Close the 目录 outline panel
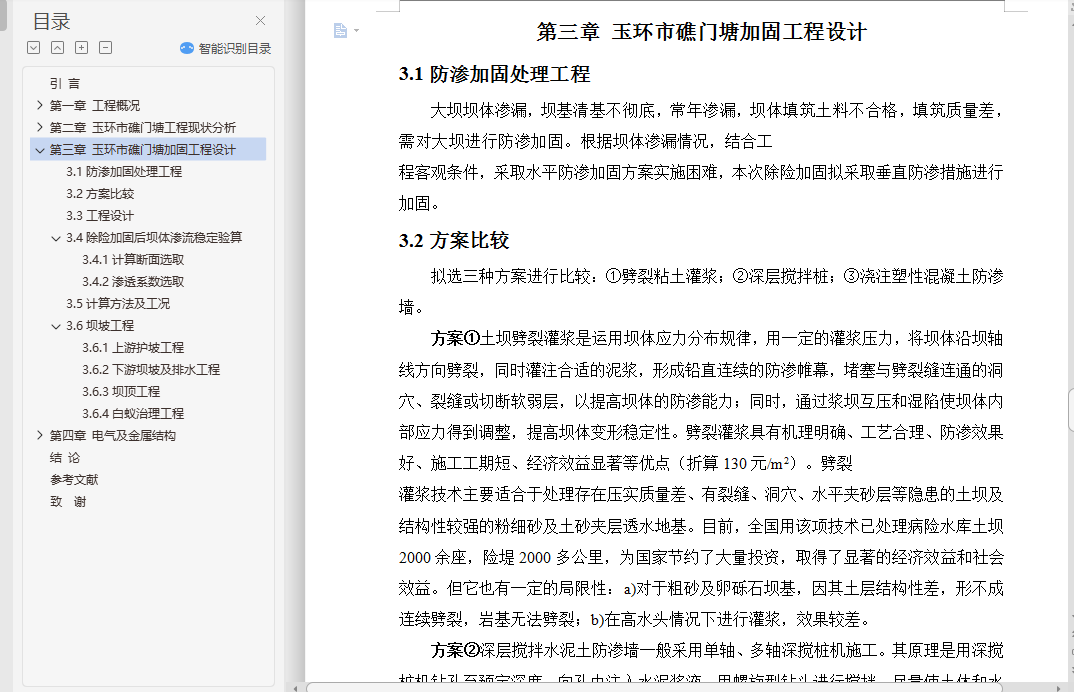The image size is (1074, 692). point(260,21)
